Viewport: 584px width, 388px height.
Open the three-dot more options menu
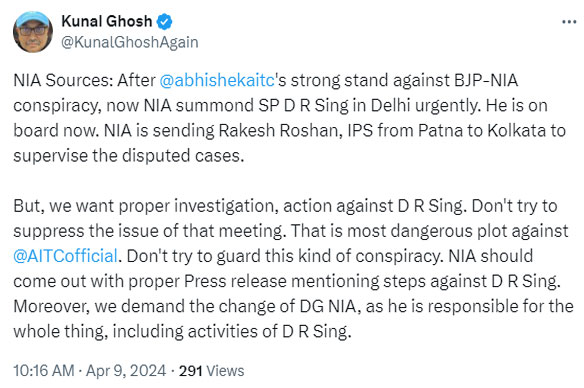pos(569,22)
